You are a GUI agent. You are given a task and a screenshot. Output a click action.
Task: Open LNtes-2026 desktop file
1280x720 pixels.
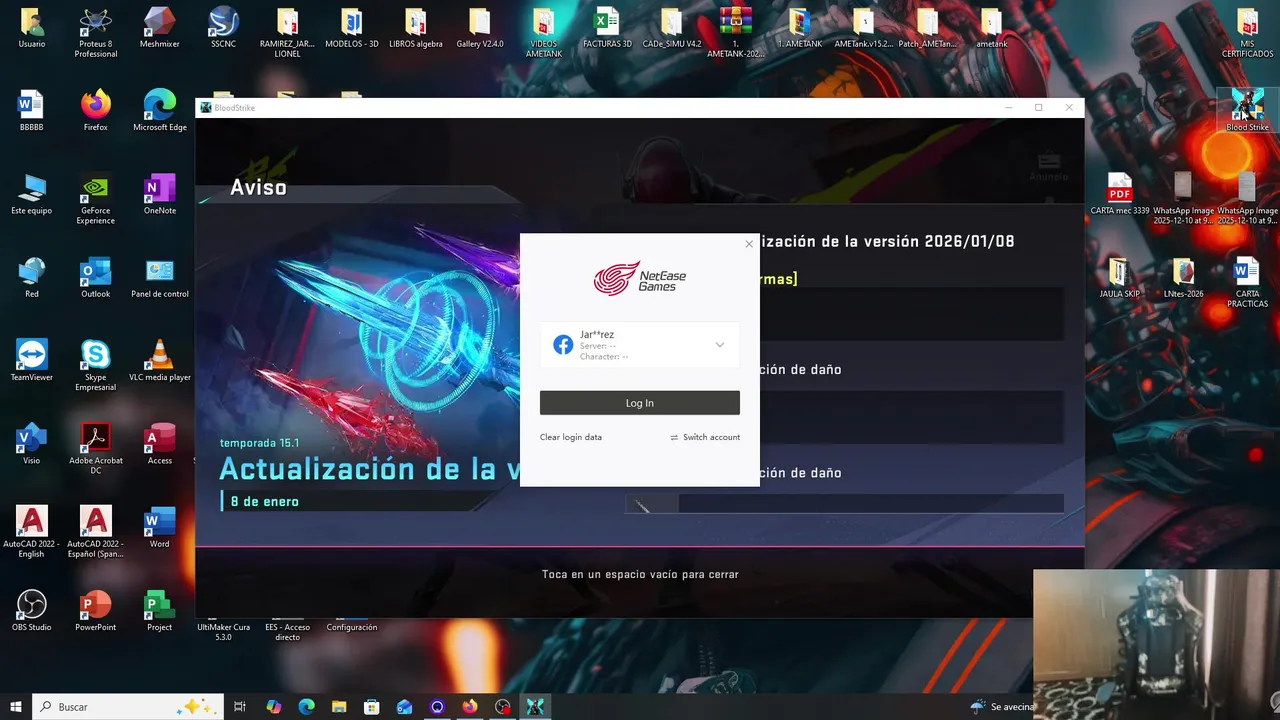(x=1183, y=277)
